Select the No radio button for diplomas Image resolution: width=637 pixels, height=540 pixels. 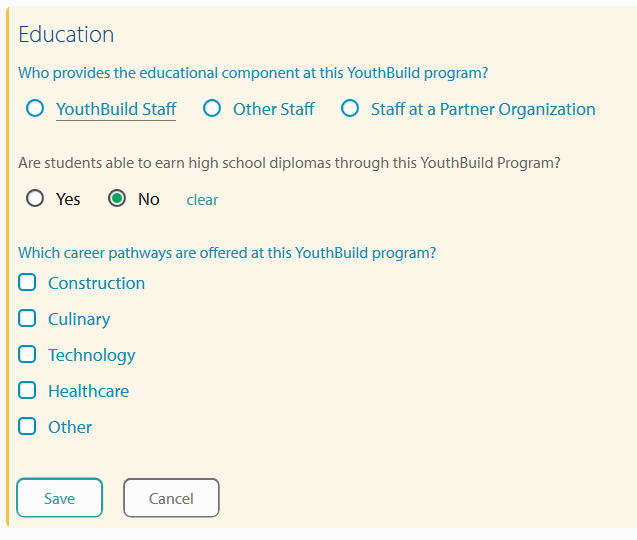117,199
